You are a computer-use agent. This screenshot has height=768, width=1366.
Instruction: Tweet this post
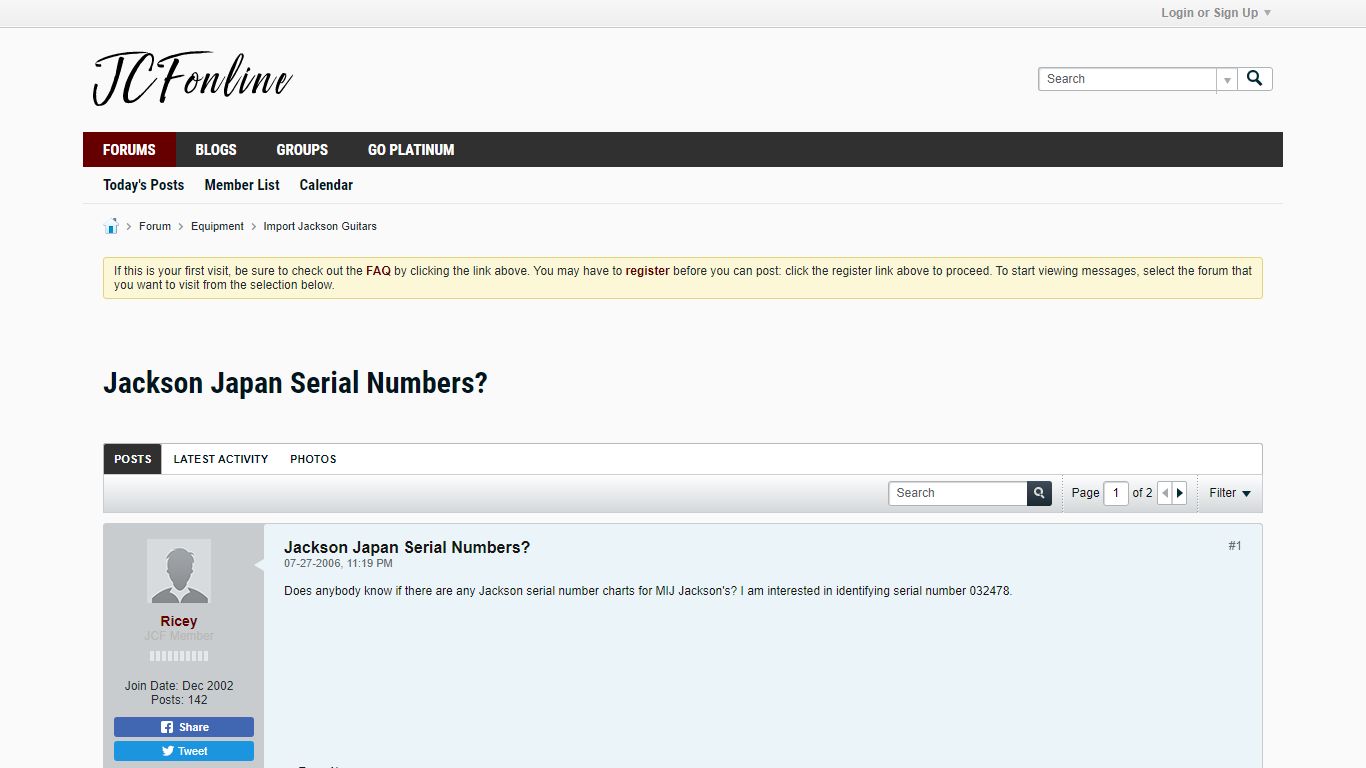pyautogui.click(x=184, y=751)
